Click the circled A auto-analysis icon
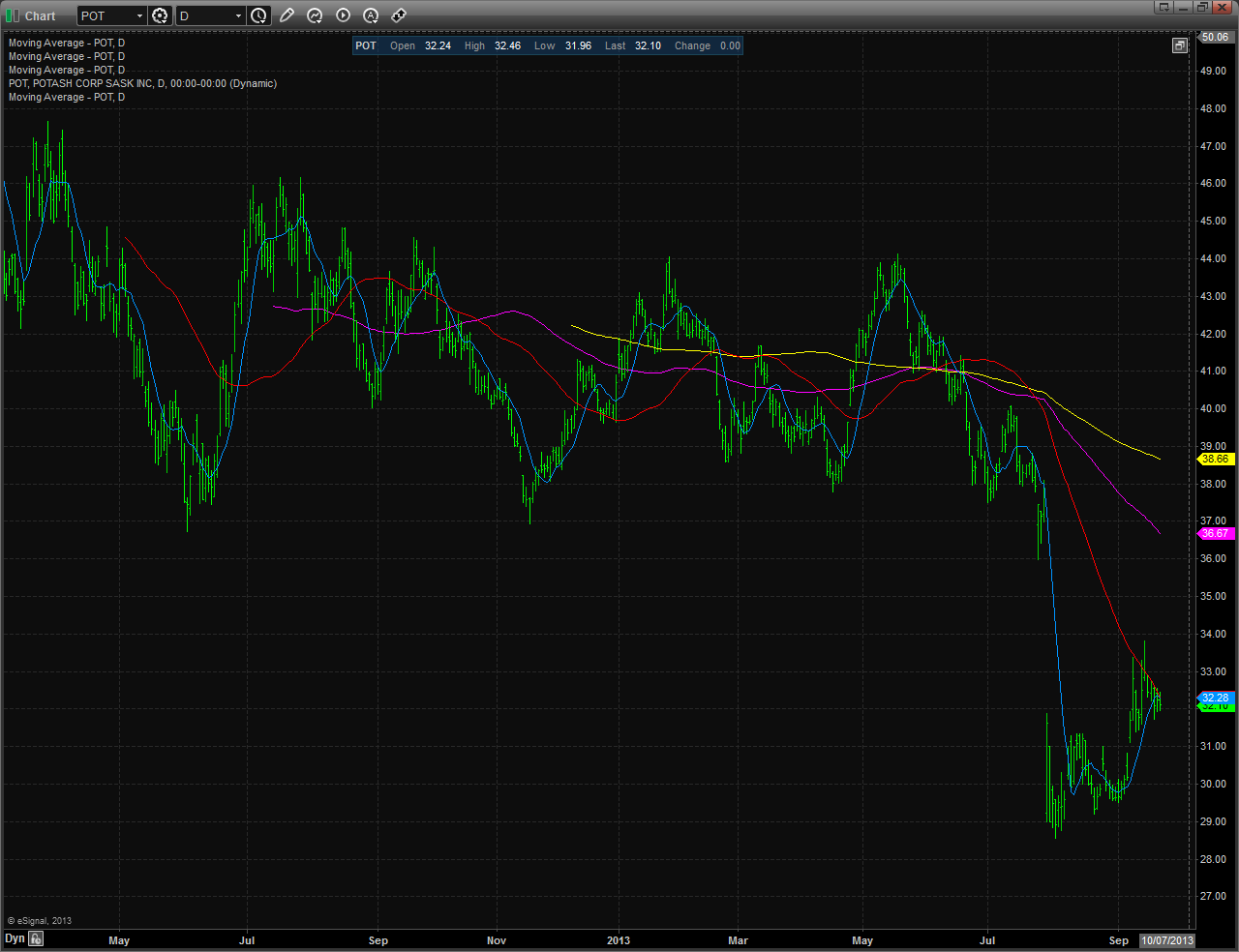 (x=370, y=15)
